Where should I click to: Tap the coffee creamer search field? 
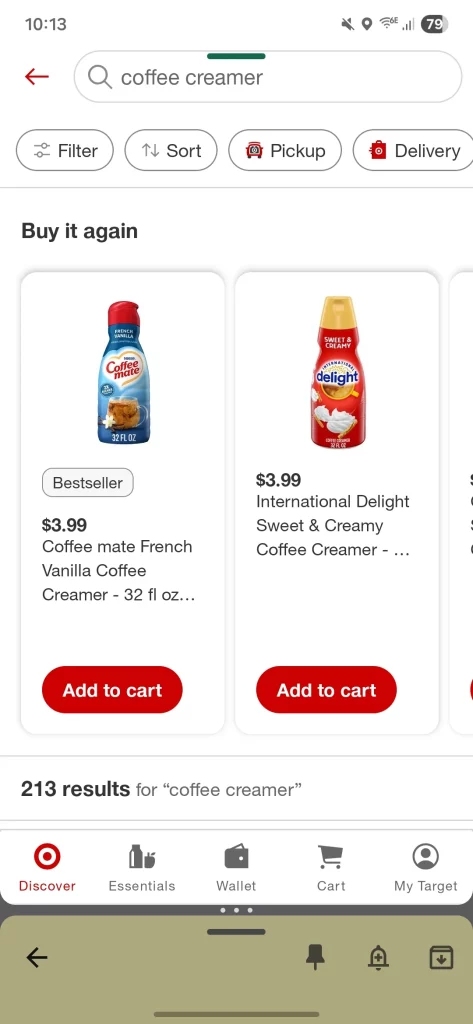click(x=268, y=77)
